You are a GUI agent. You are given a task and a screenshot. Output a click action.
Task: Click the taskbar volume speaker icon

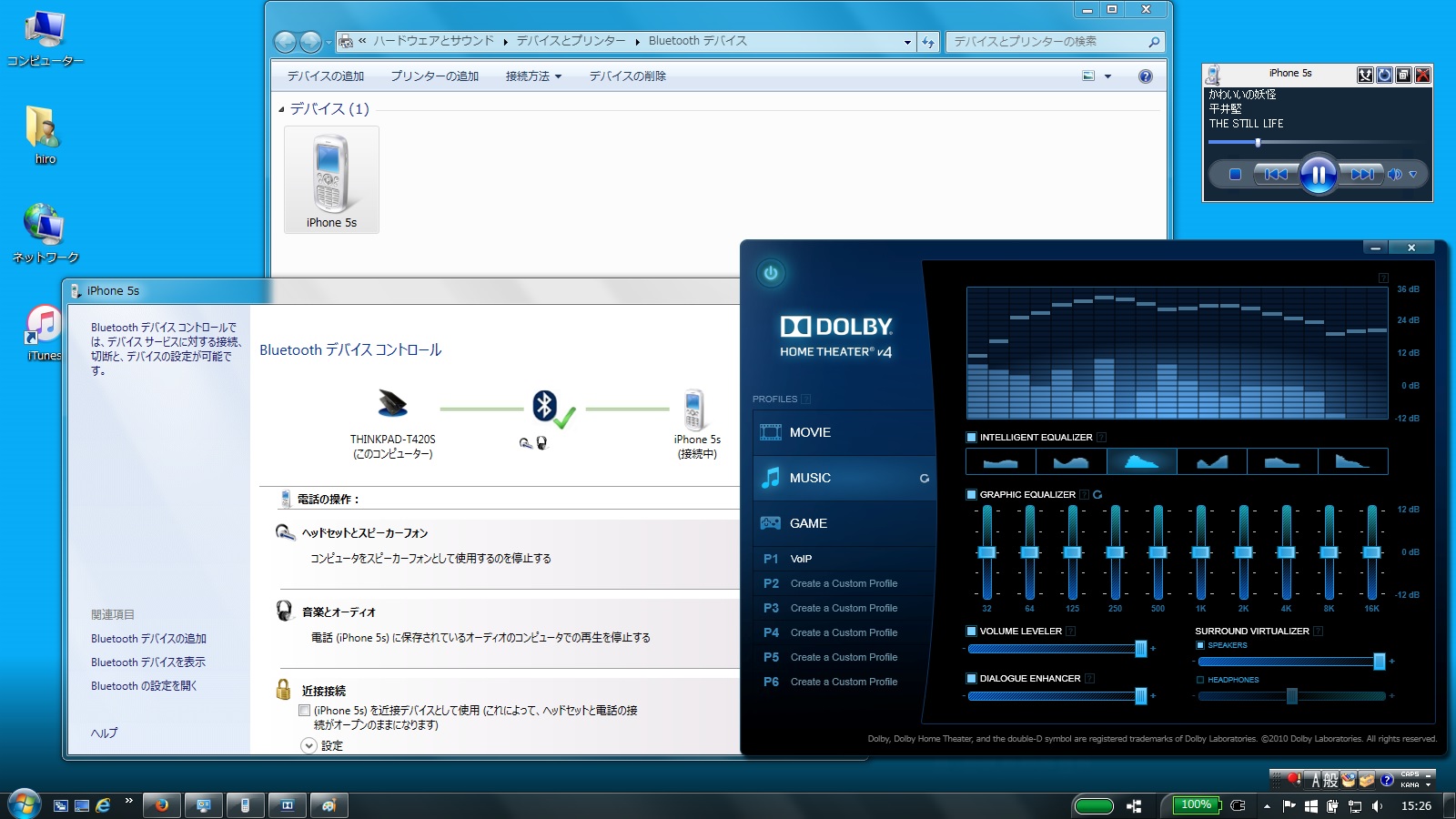coord(1377,806)
